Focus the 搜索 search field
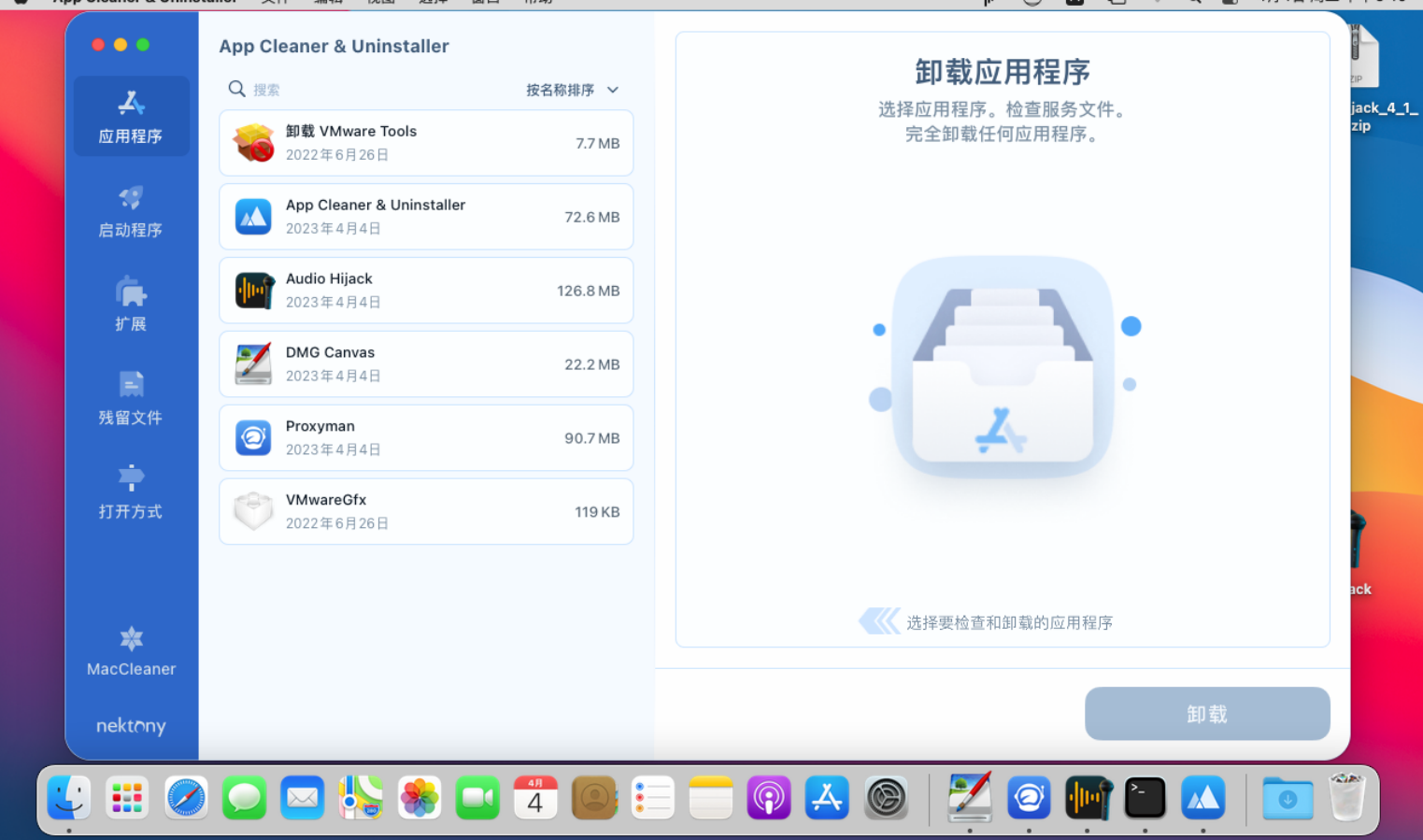Screen dimensions: 1423x840 point(374,90)
